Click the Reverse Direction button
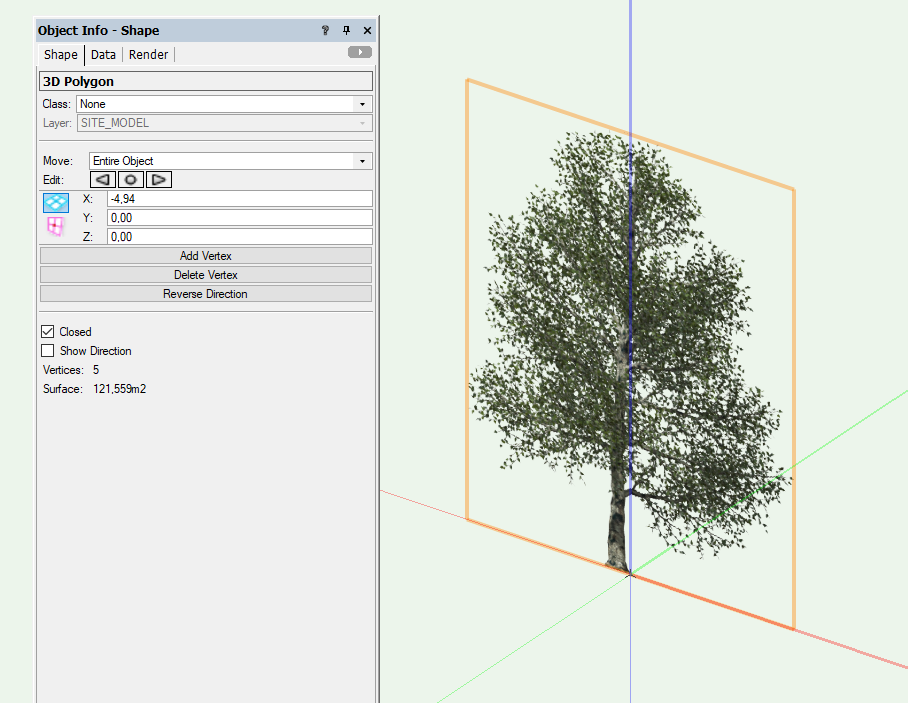908x703 pixels. [205, 293]
